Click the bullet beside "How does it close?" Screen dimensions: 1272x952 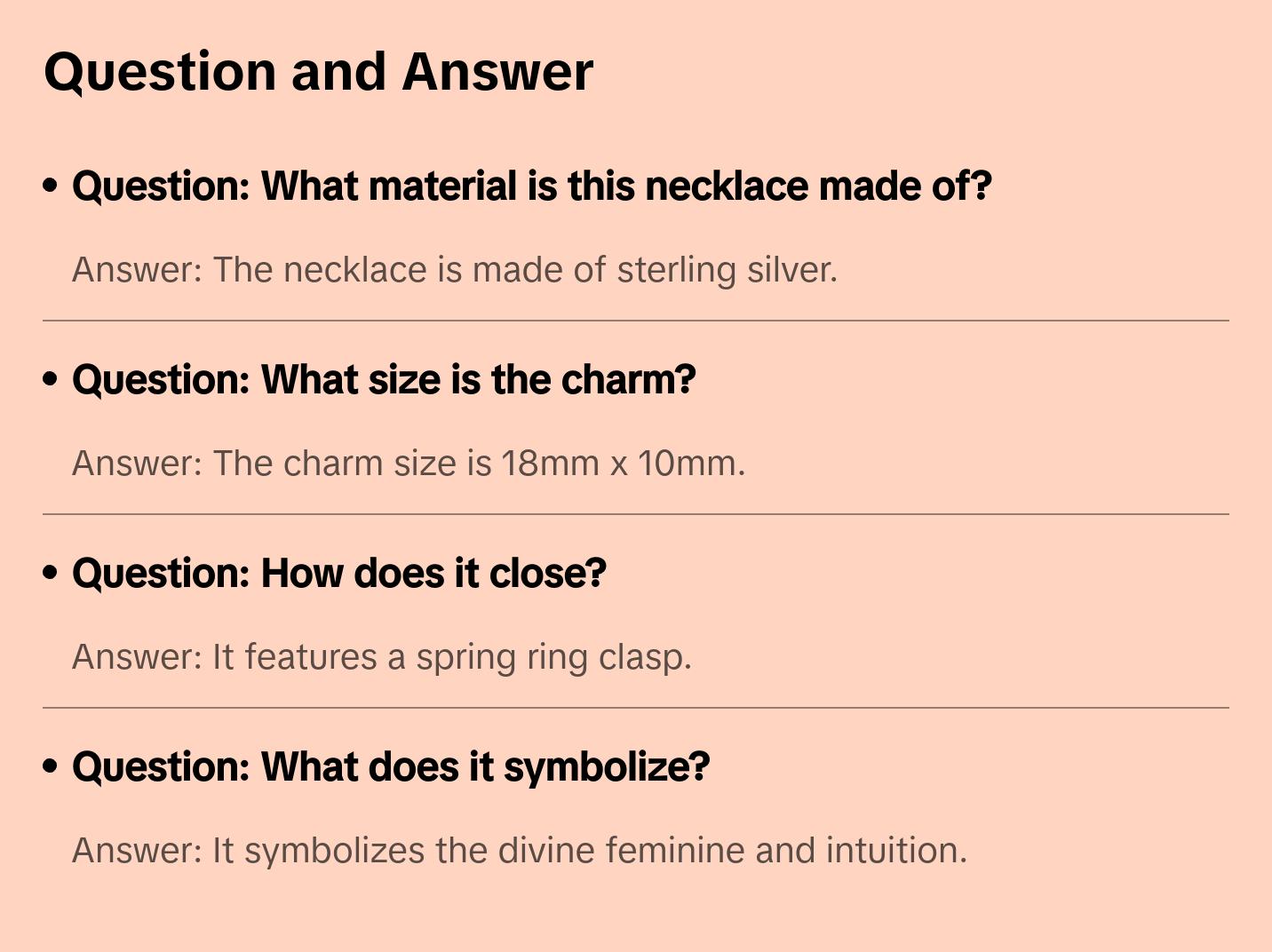51,573
